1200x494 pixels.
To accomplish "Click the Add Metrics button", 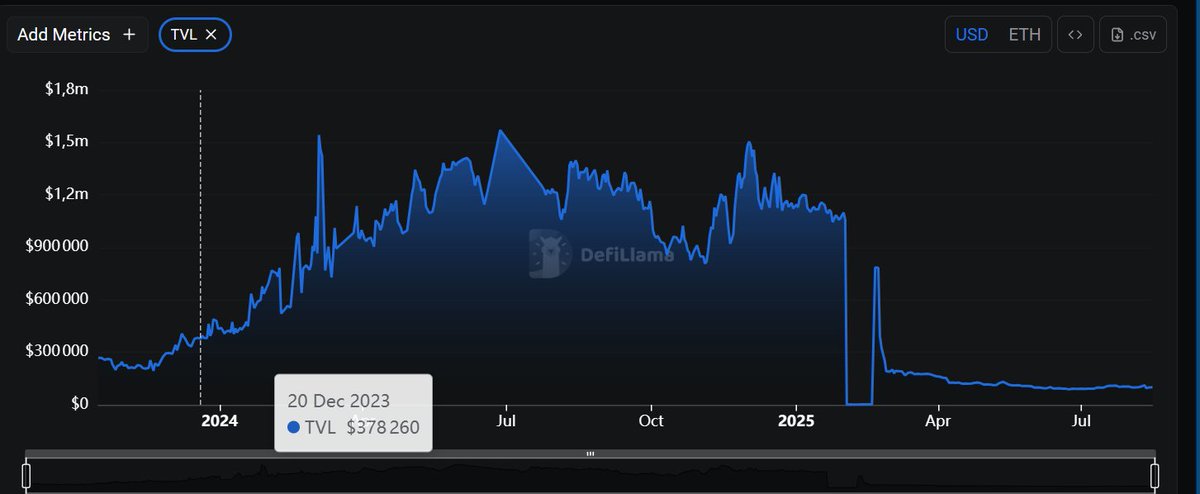I will coord(77,34).
